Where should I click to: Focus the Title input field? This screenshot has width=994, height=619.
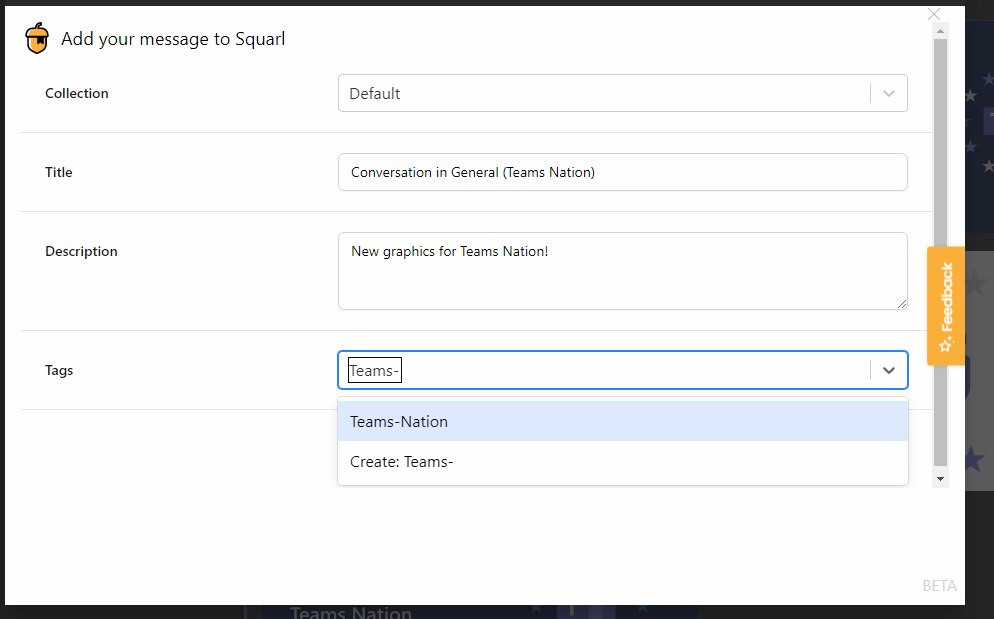pyautogui.click(x=622, y=172)
